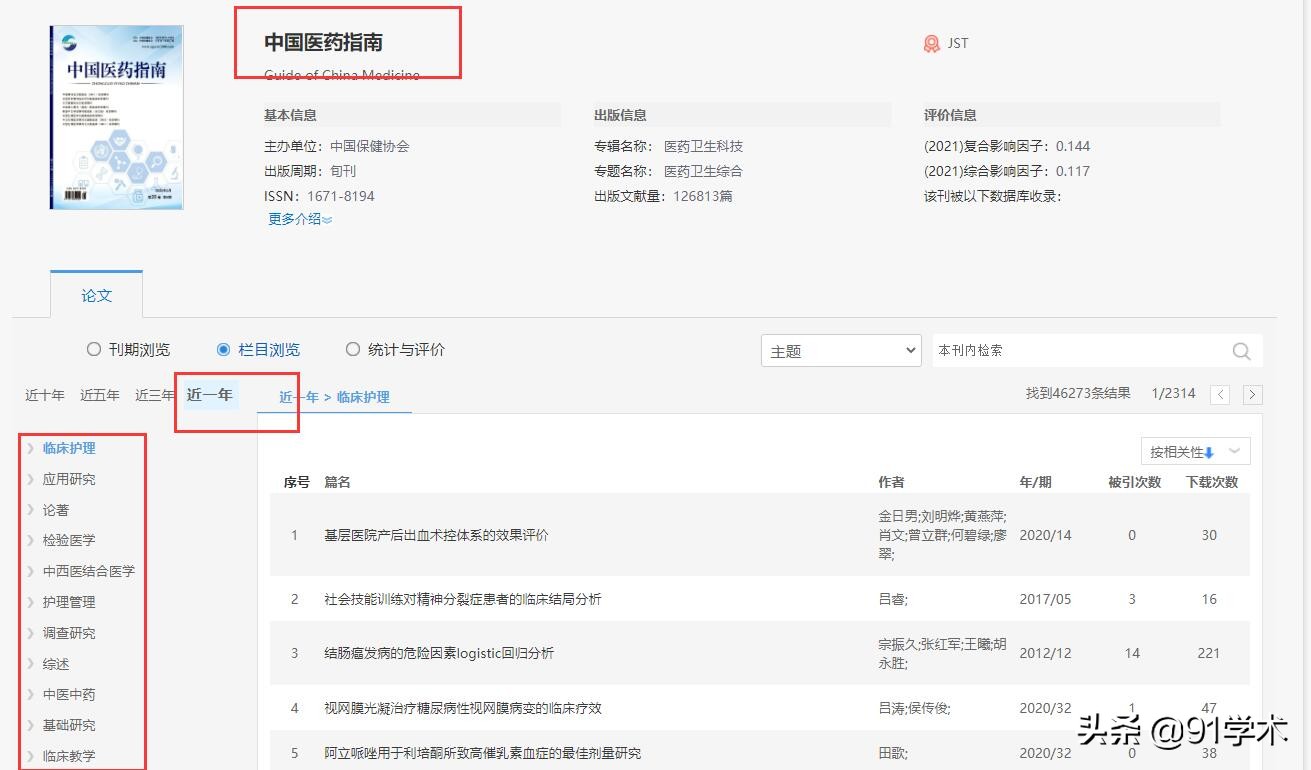
Task: Click the journal cover thumbnail
Action: pos(115,116)
